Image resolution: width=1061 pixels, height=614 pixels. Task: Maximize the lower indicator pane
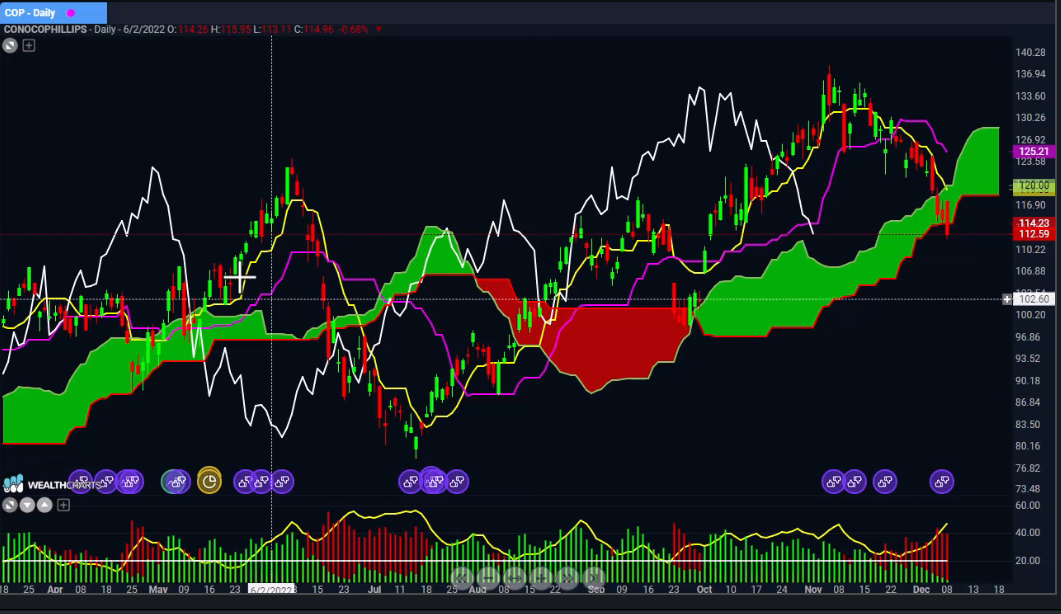click(x=9, y=505)
